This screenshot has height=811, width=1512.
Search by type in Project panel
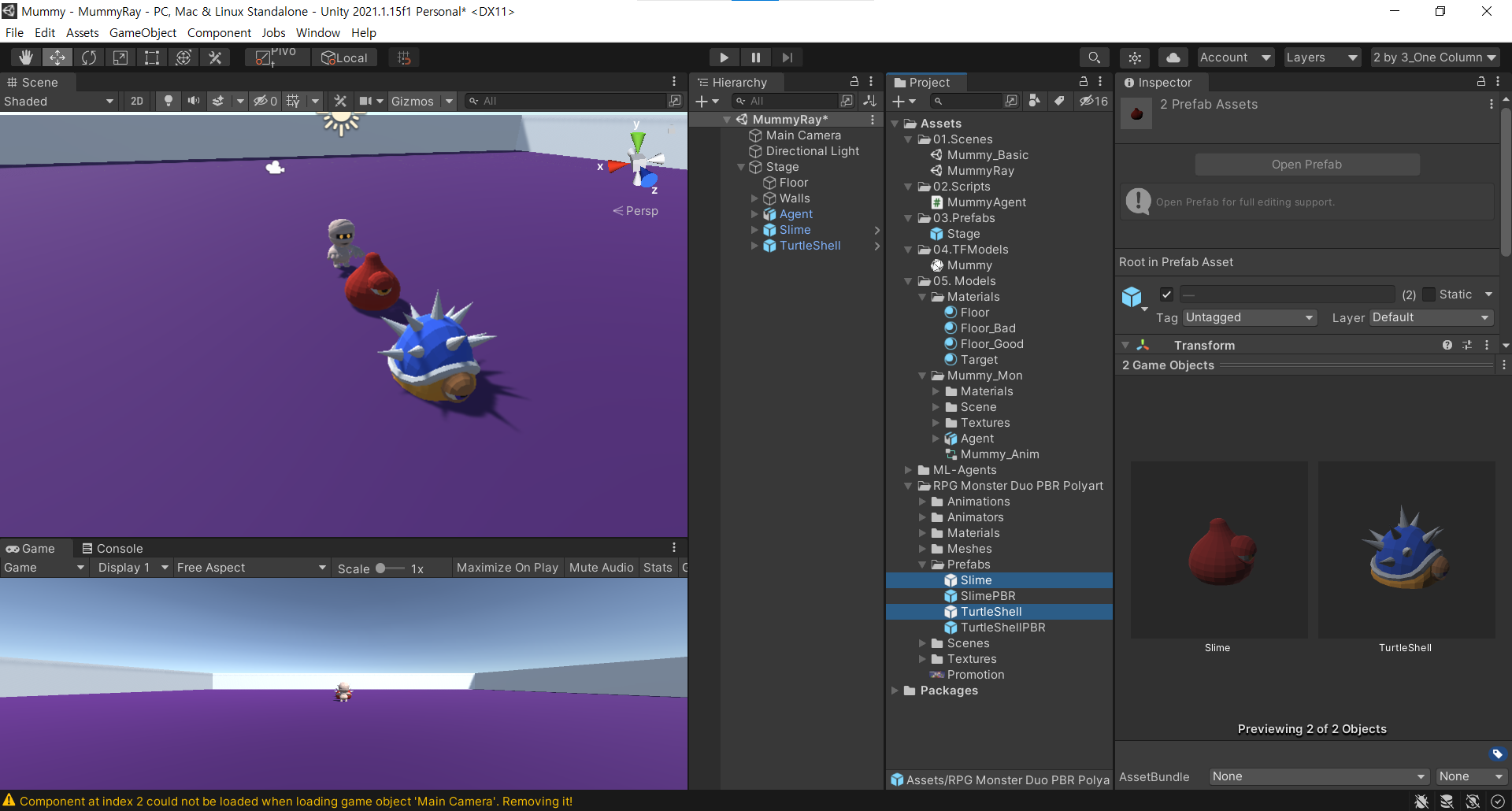click(x=1035, y=101)
